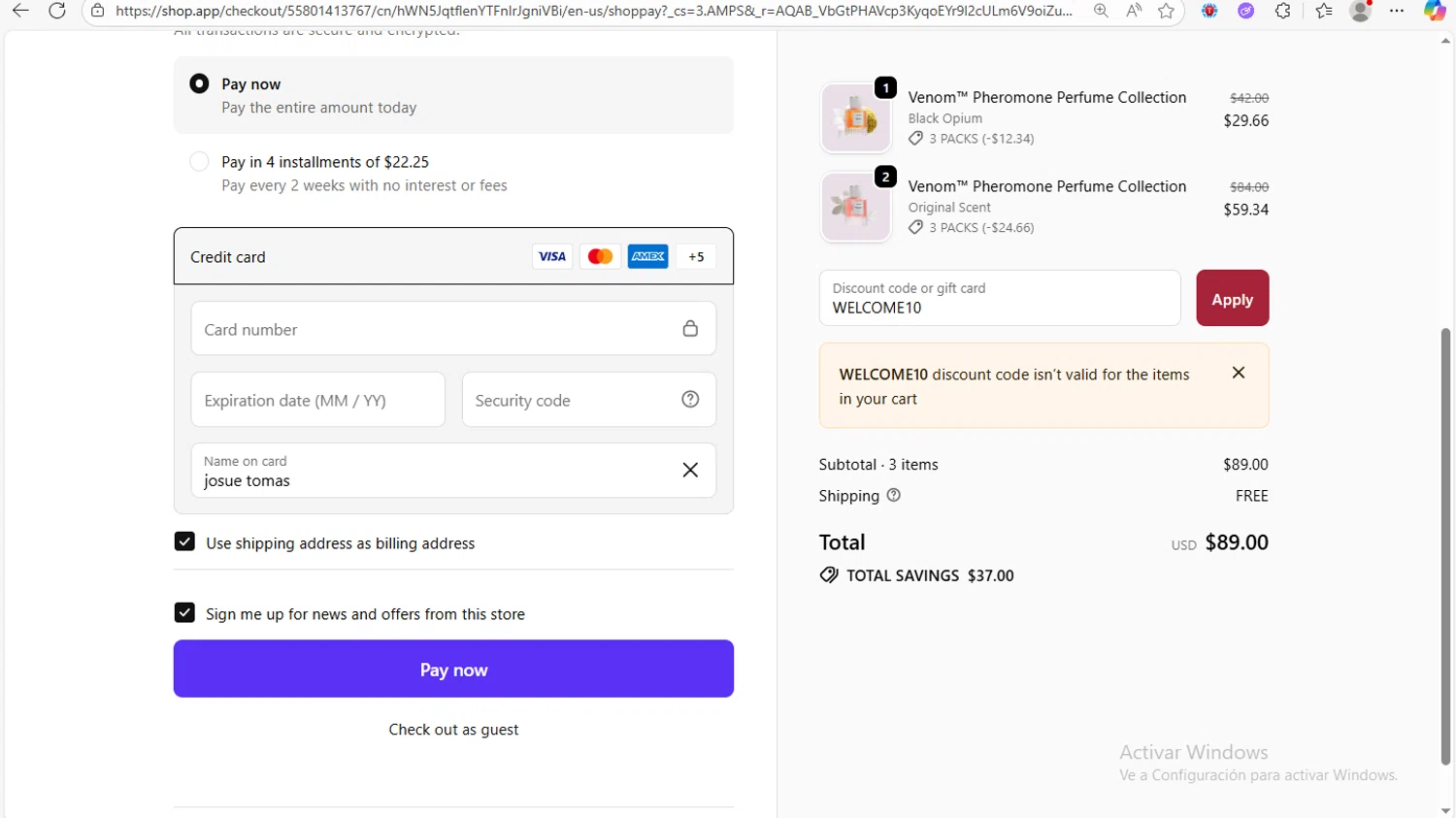1456x818 pixels.
Task: Add the page to favorites with the star icon
Action: coord(1166,11)
